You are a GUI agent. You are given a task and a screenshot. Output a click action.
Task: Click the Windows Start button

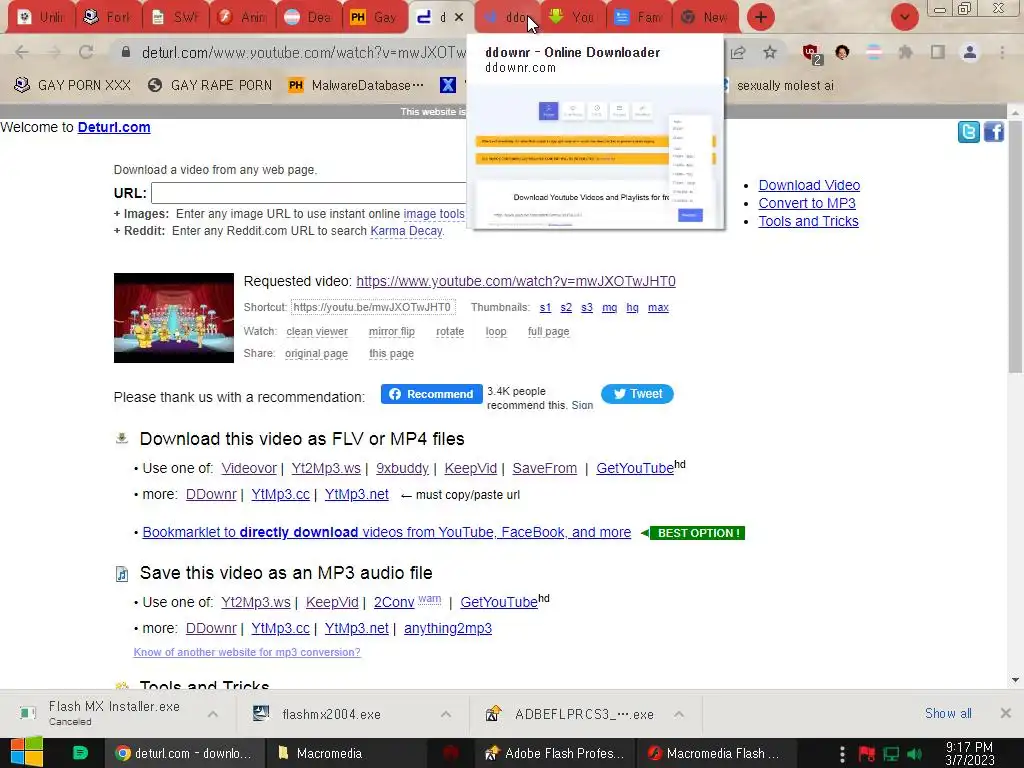click(x=27, y=752)
